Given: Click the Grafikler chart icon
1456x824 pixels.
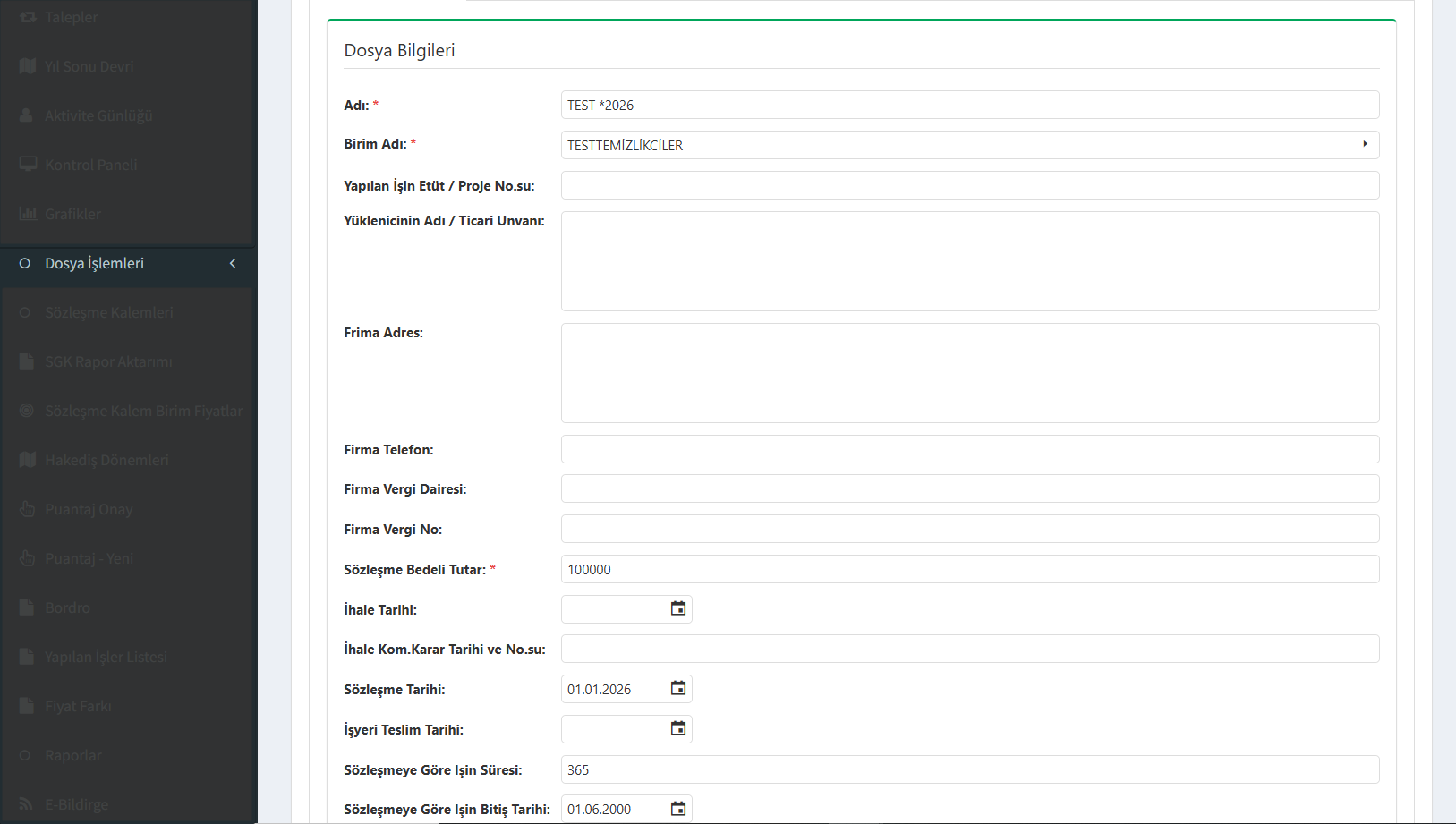Looking at the screenshot, I should pos(28,214).
